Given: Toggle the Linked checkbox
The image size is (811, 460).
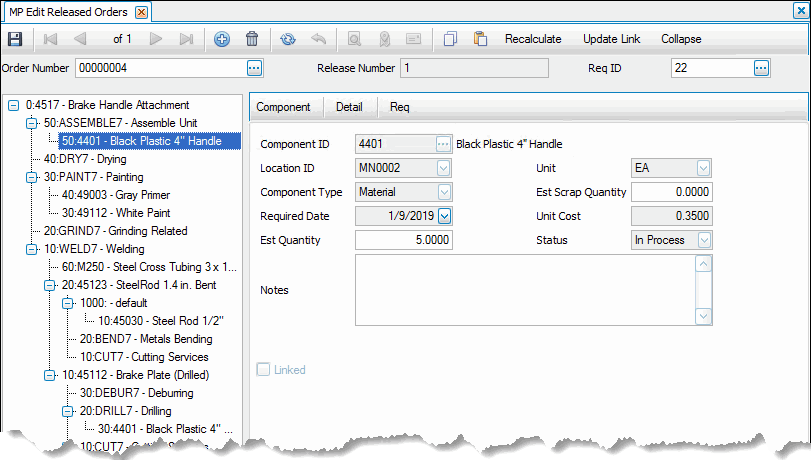Looking at the screenshot, I should click(x=264, y=370).
